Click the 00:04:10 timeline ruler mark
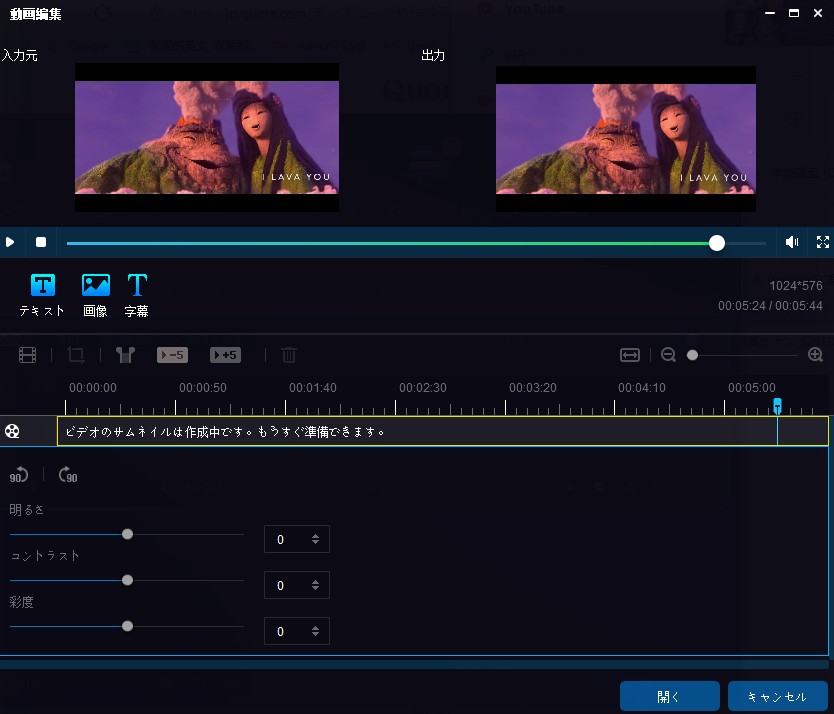This screenshot has width=834, height=714. point(641,388)
